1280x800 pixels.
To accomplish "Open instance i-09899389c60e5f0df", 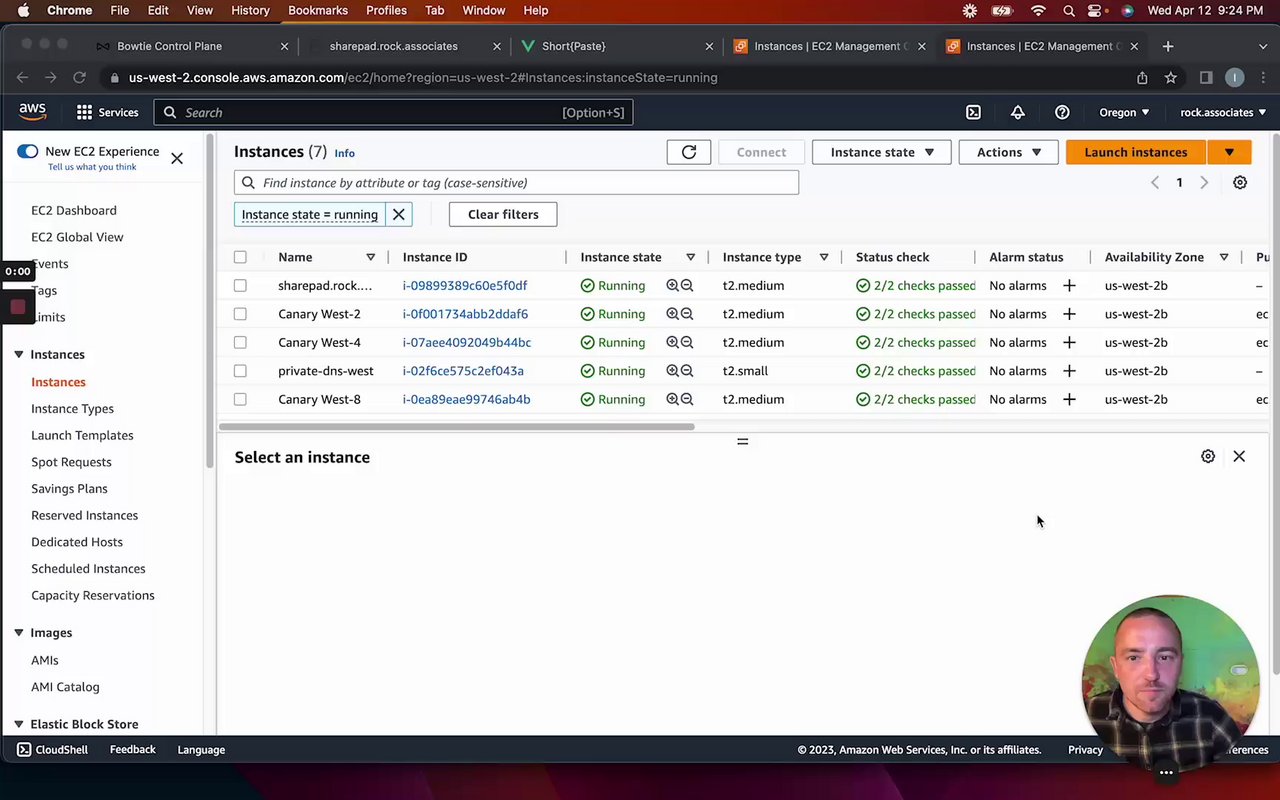I will point(465,286).
